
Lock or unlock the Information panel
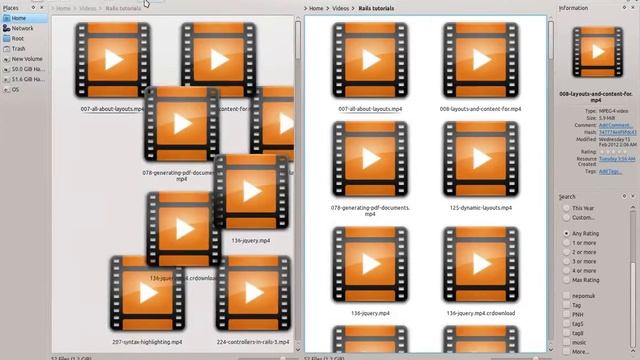pos(624,8)
